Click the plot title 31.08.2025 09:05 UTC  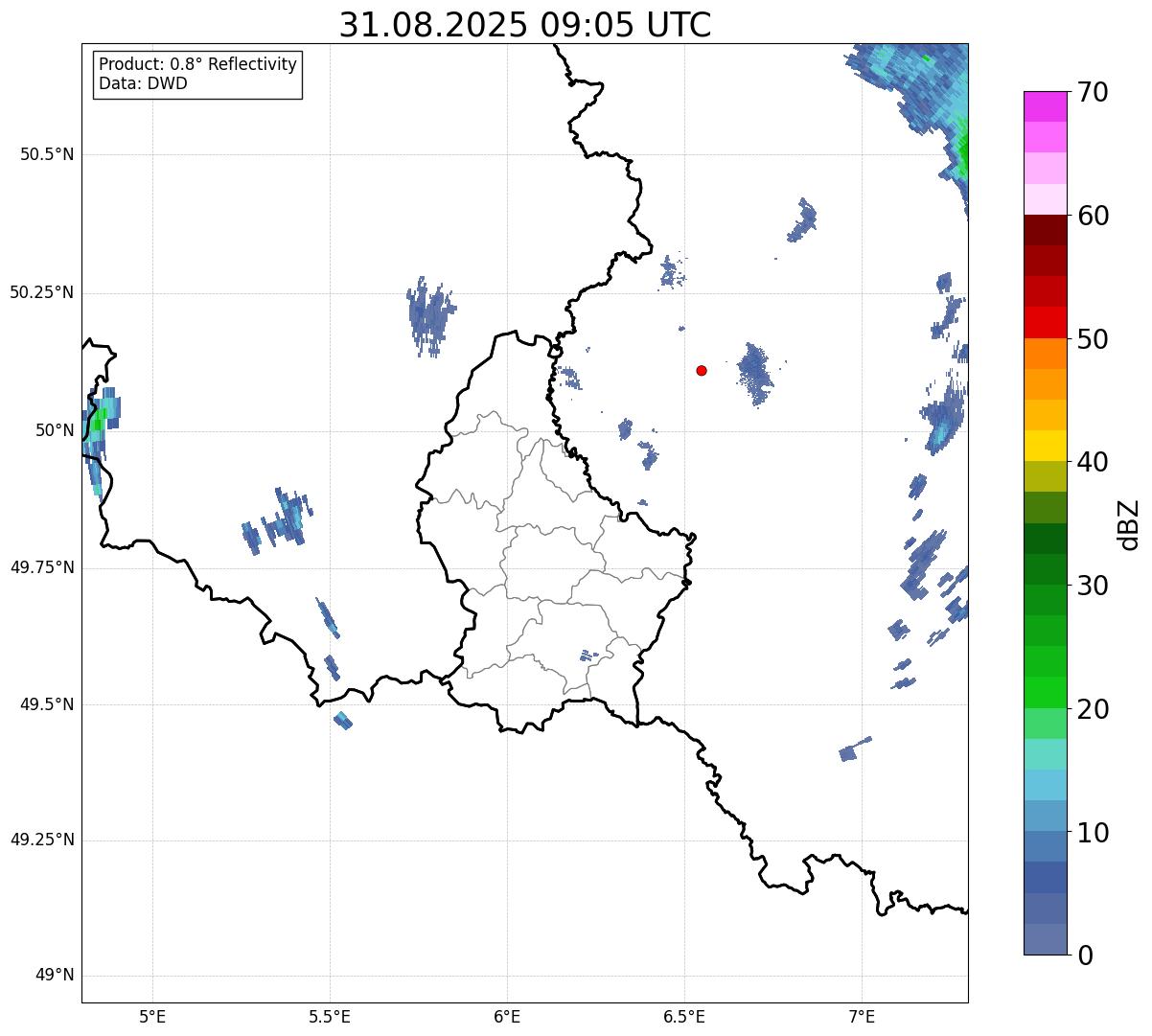(525, 25)
